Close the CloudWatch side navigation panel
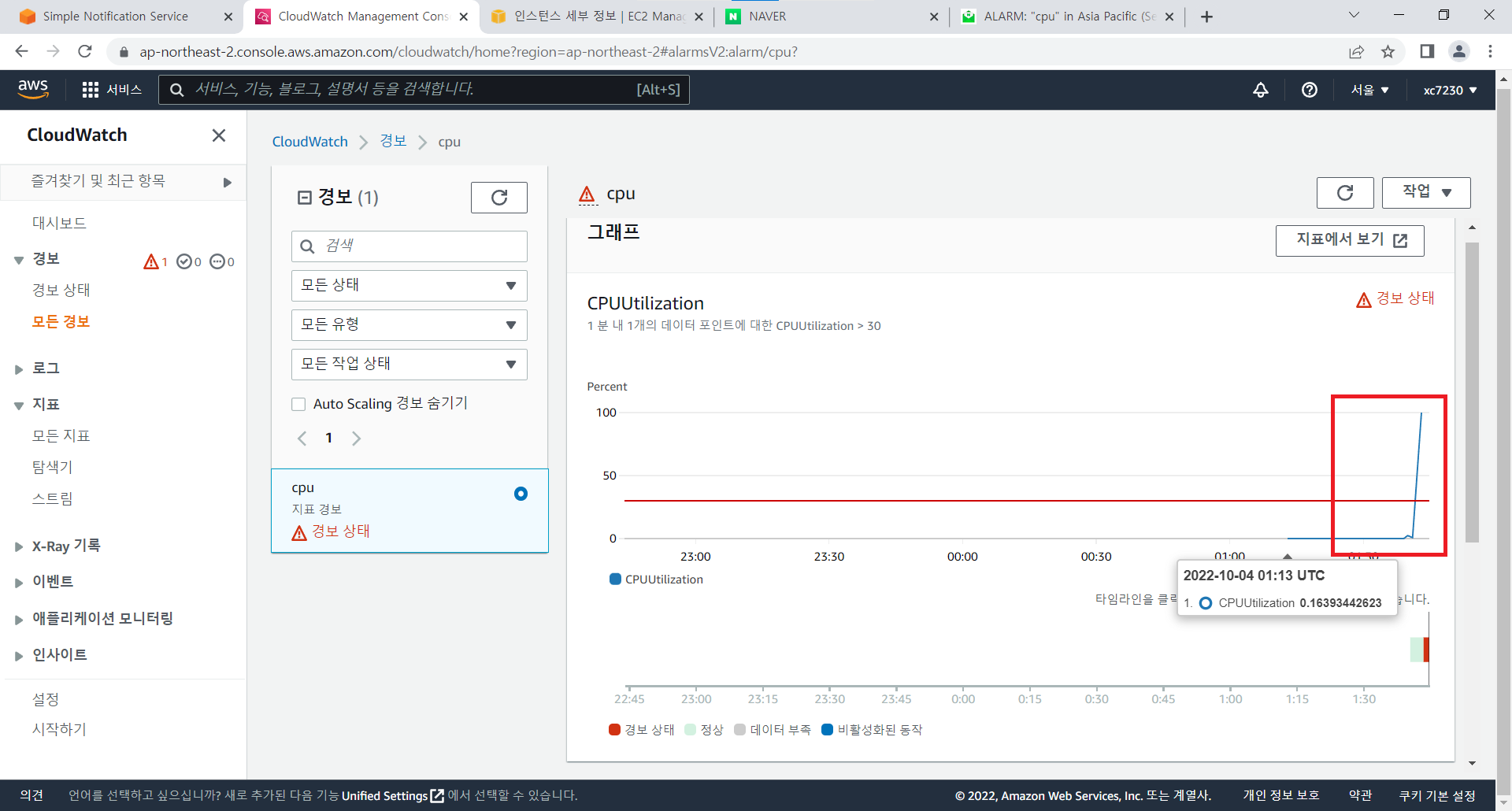 coord(219,135)
